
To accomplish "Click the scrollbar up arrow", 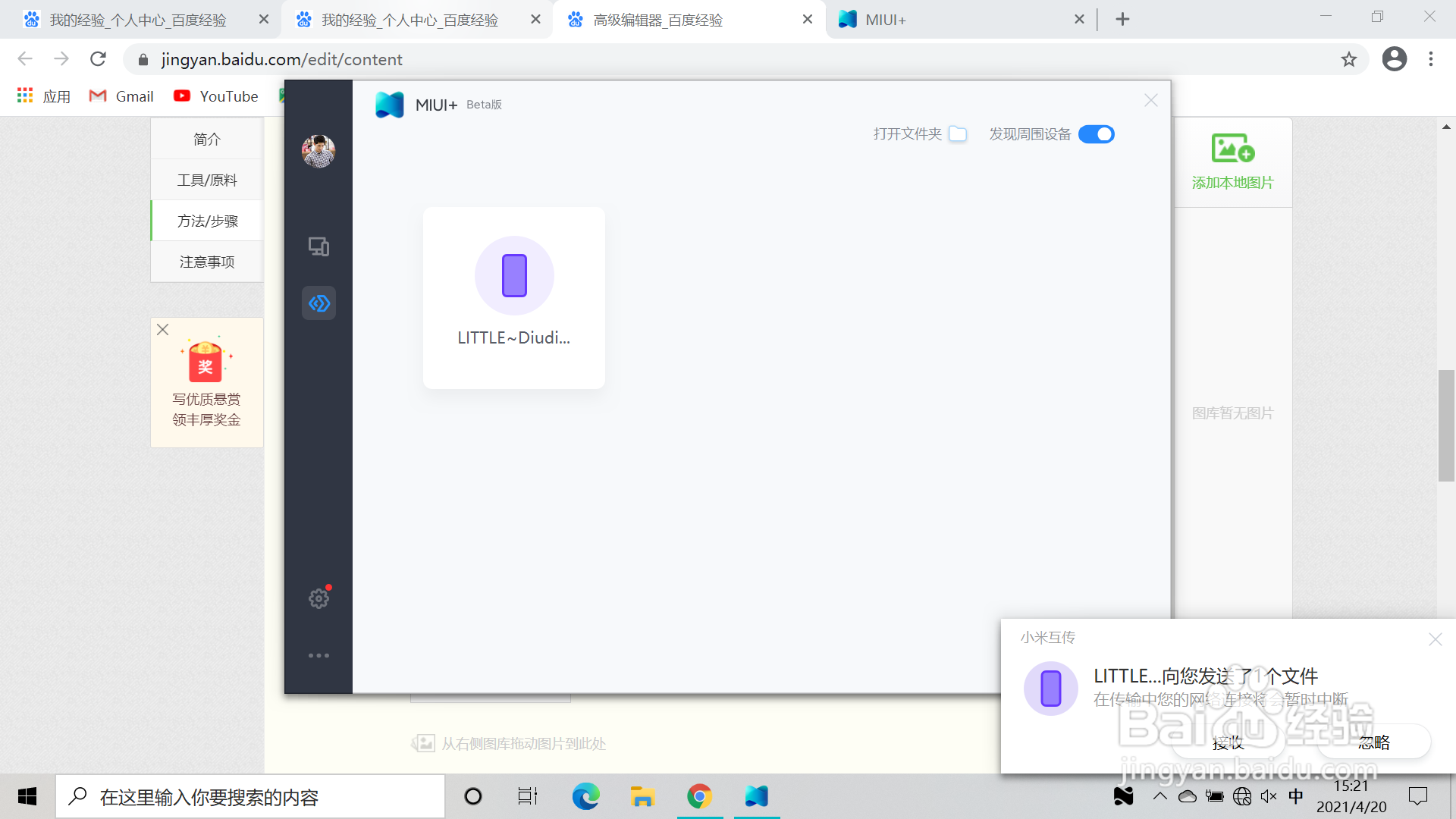I will point(1446,127).
